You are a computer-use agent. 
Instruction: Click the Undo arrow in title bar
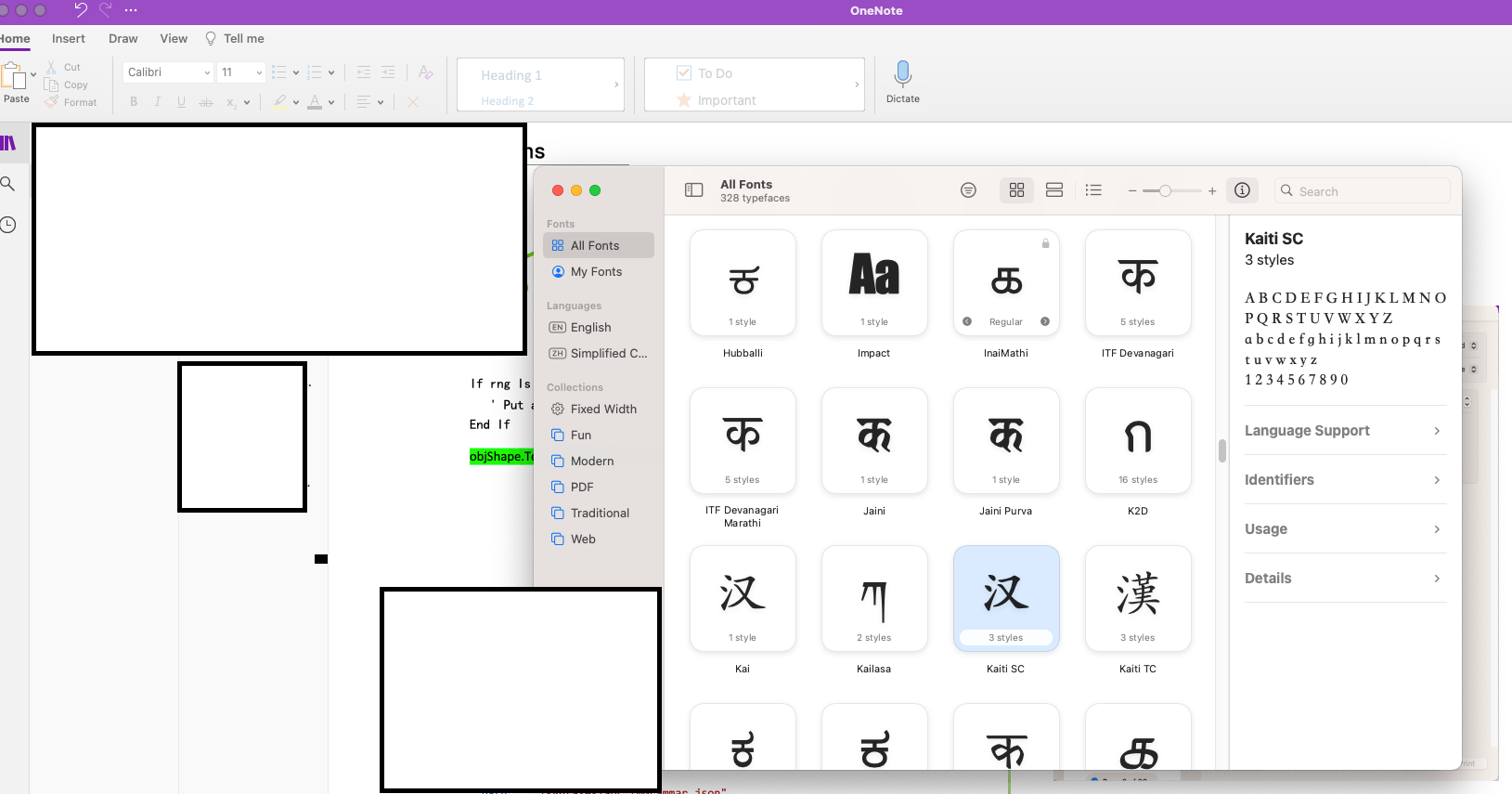point(81,10)
